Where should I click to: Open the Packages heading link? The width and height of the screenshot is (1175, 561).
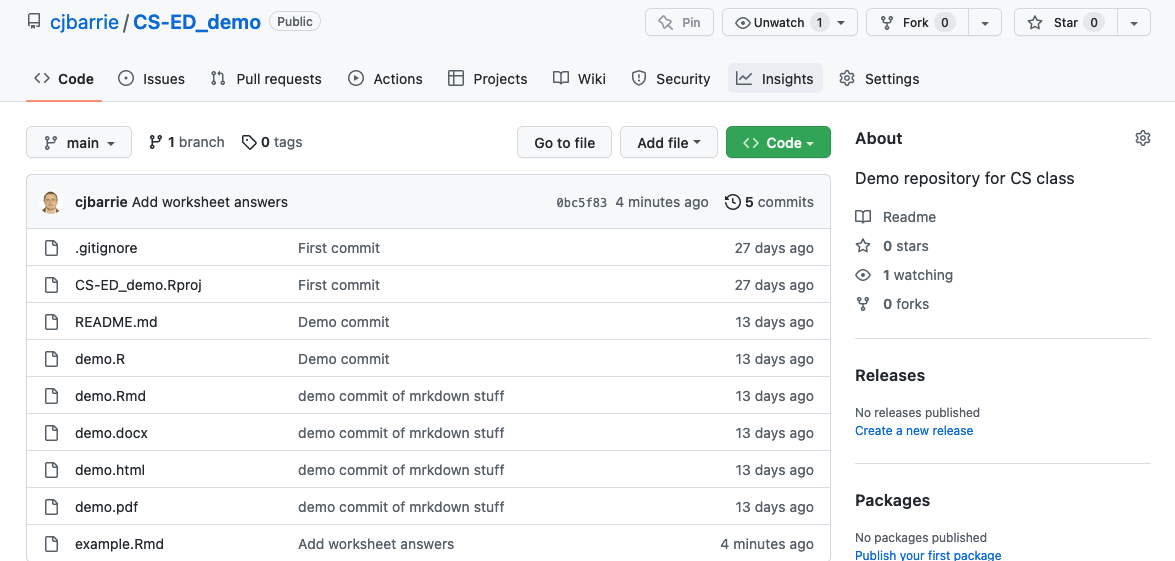tap(892, 500)
